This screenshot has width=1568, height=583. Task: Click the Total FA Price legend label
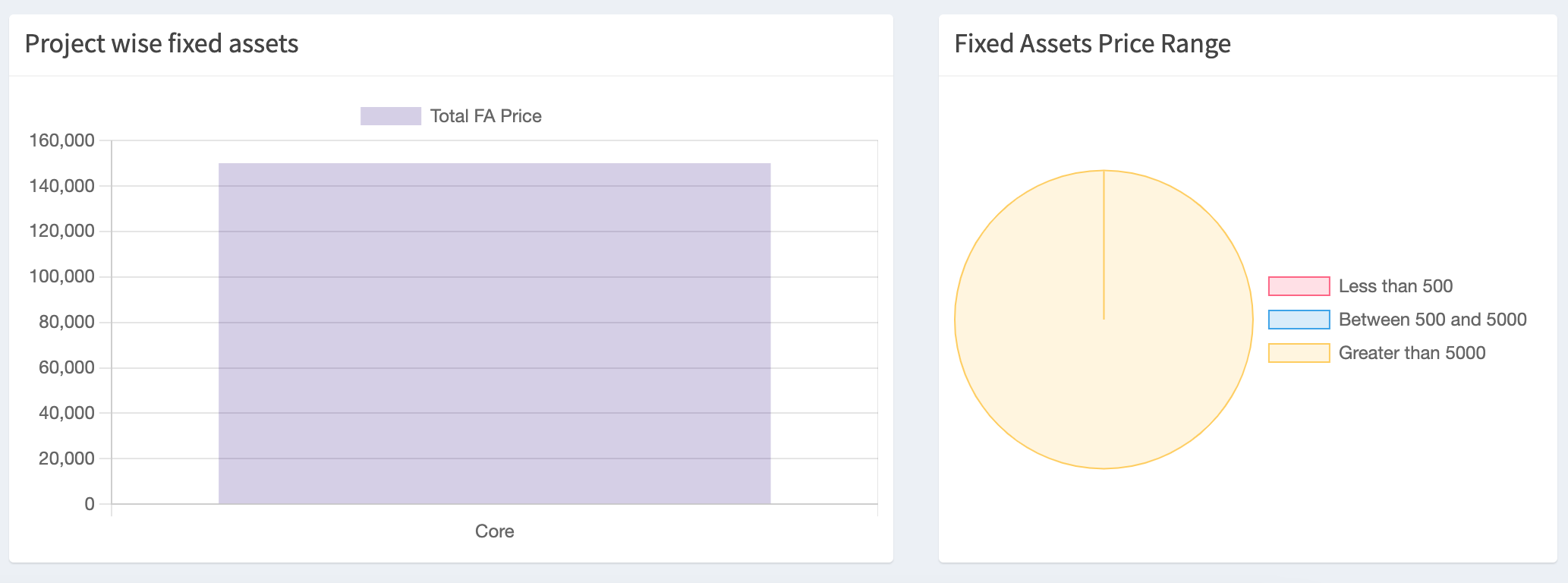pos(486,116)
